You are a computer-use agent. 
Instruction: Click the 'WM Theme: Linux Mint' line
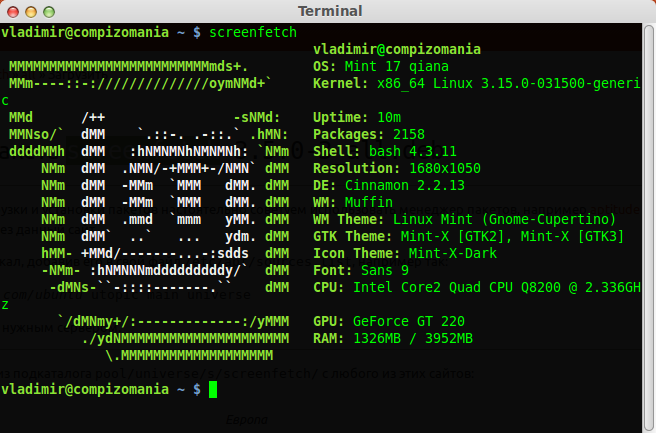(464, 220)
